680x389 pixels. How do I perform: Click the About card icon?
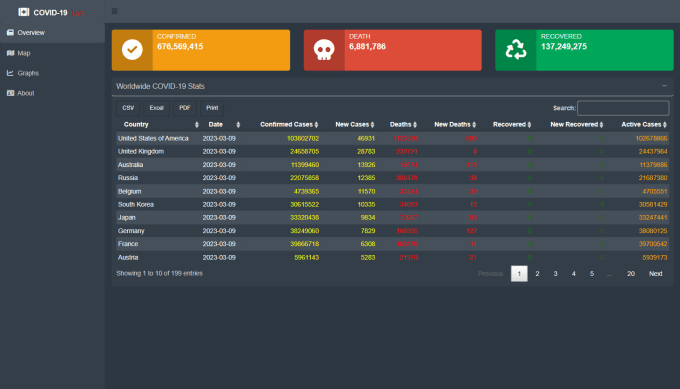click(10, 93)
